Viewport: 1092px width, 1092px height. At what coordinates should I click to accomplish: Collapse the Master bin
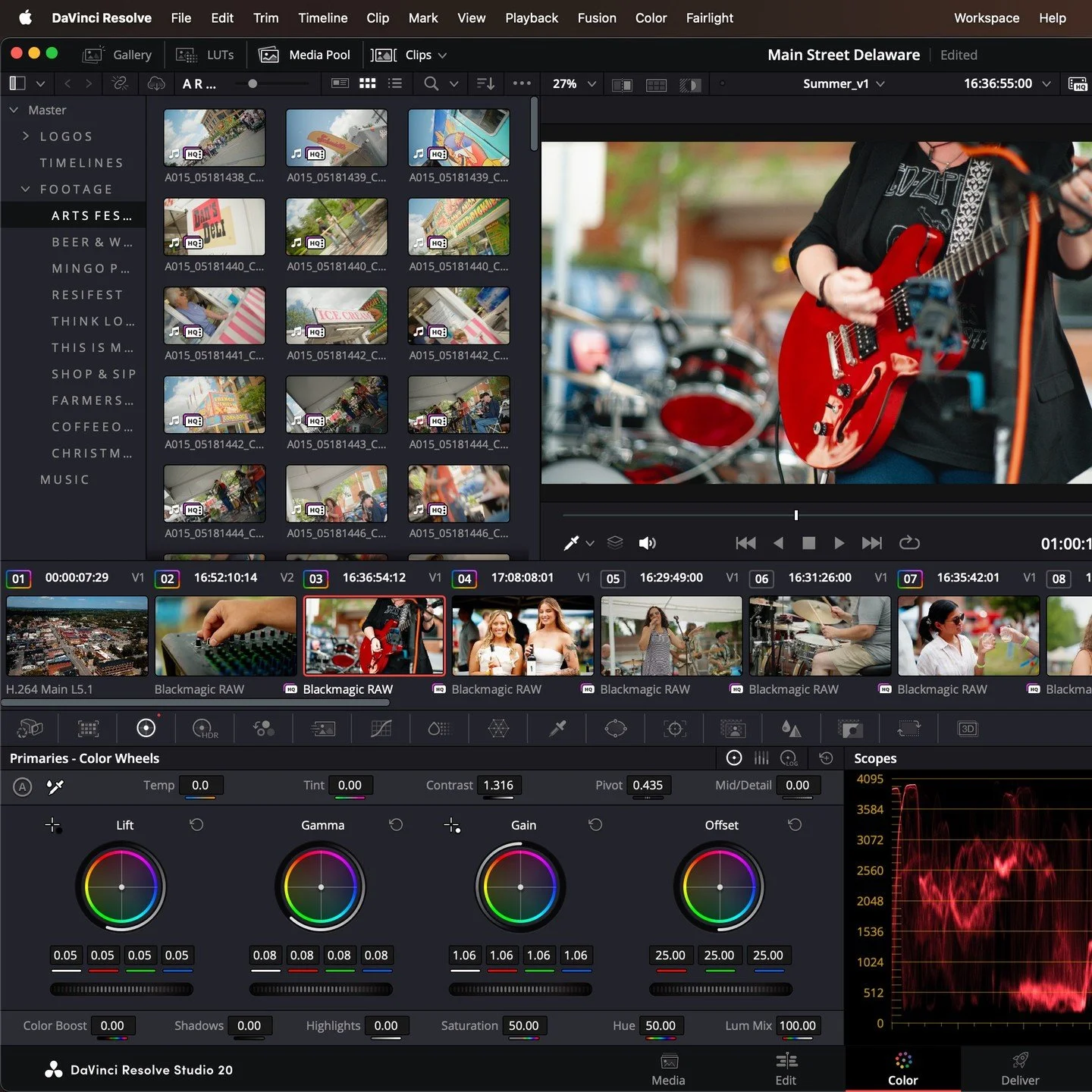[14, 110]
